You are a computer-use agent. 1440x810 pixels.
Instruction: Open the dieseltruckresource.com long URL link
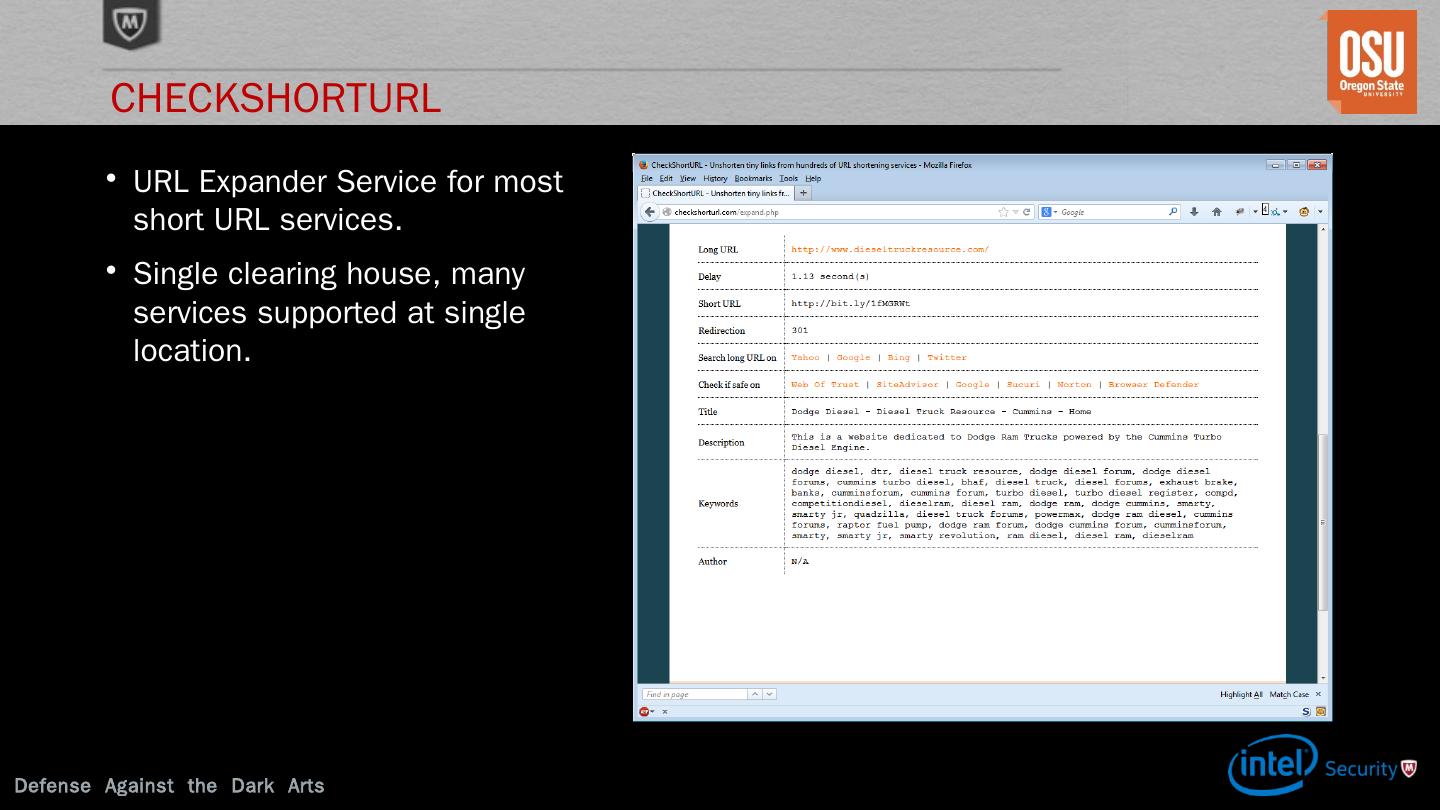[890, 249]
